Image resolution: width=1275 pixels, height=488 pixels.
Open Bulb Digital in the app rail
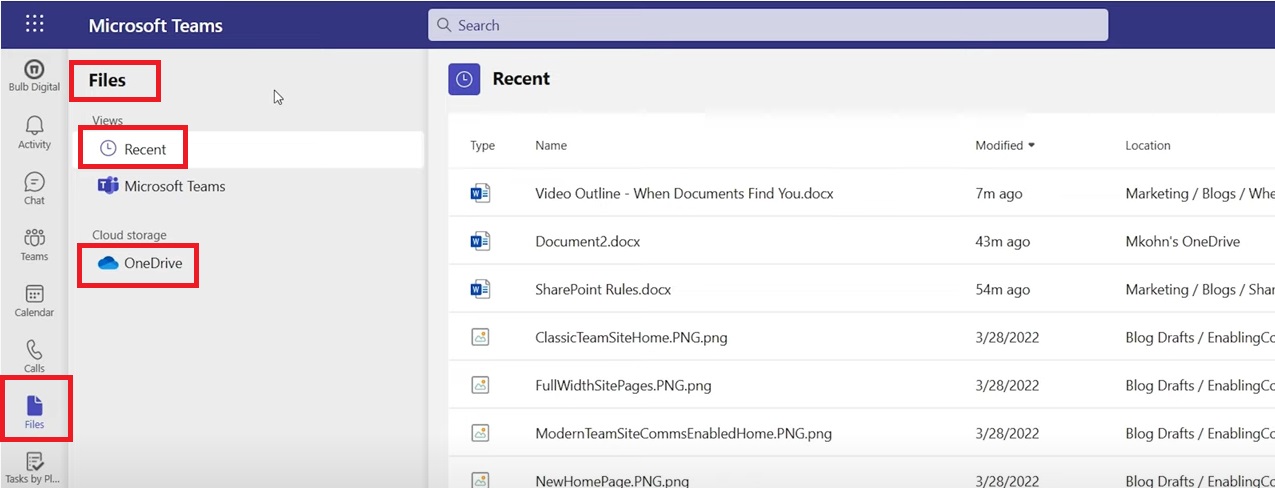pos(34,76)
